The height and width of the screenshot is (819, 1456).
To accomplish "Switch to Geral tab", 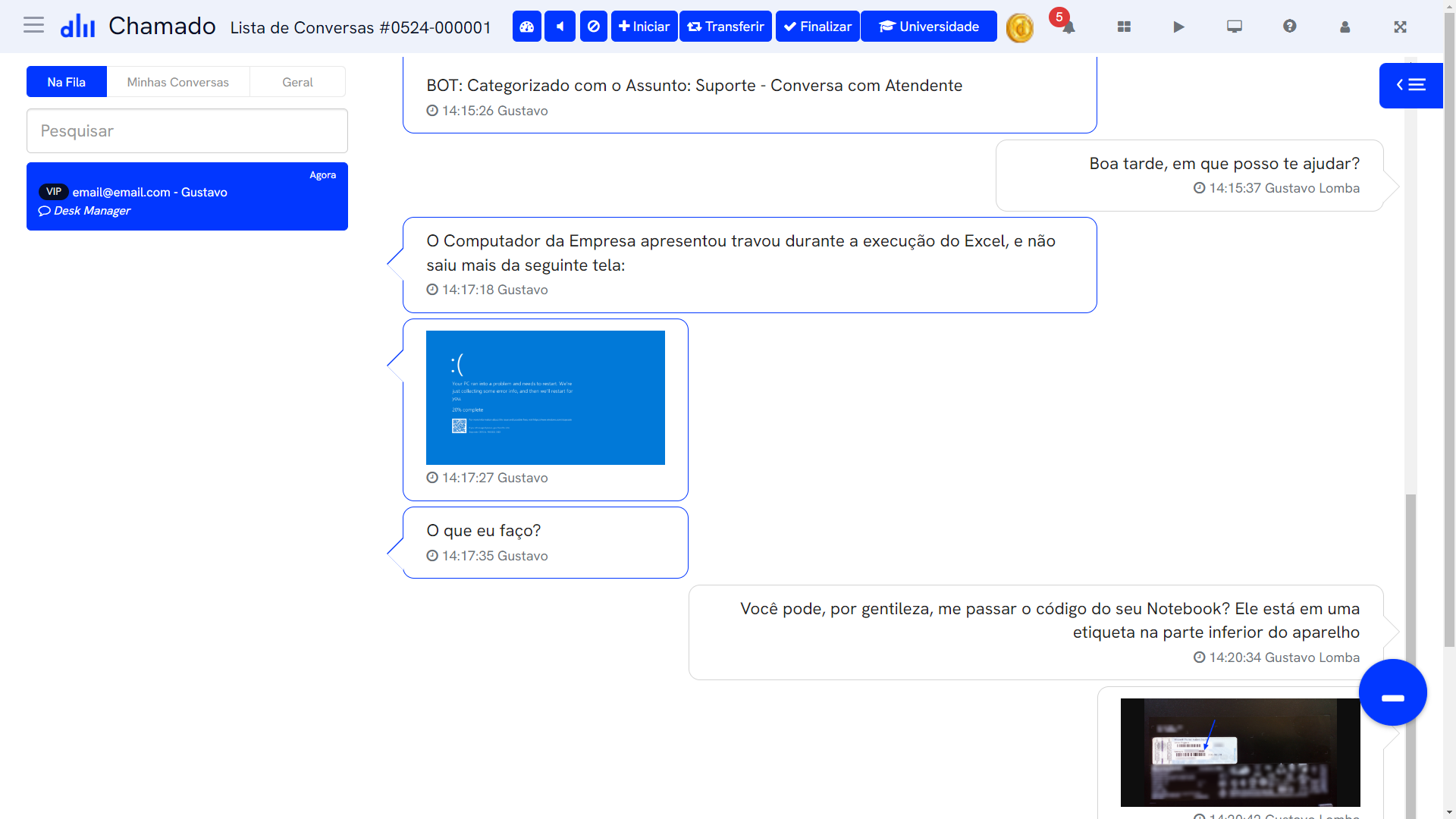I will (297, 82).
